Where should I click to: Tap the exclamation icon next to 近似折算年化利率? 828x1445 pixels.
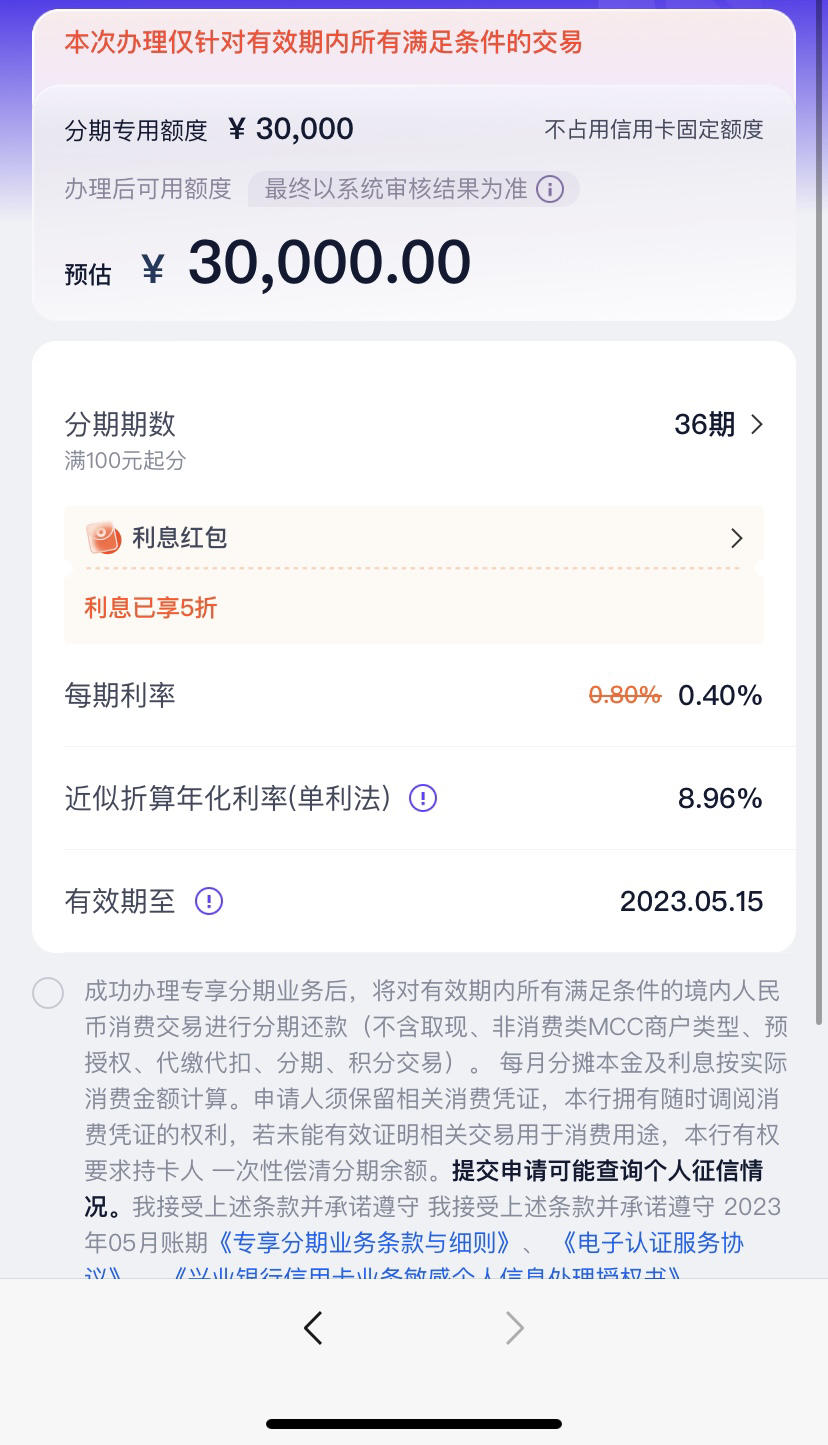coord(423,798)
